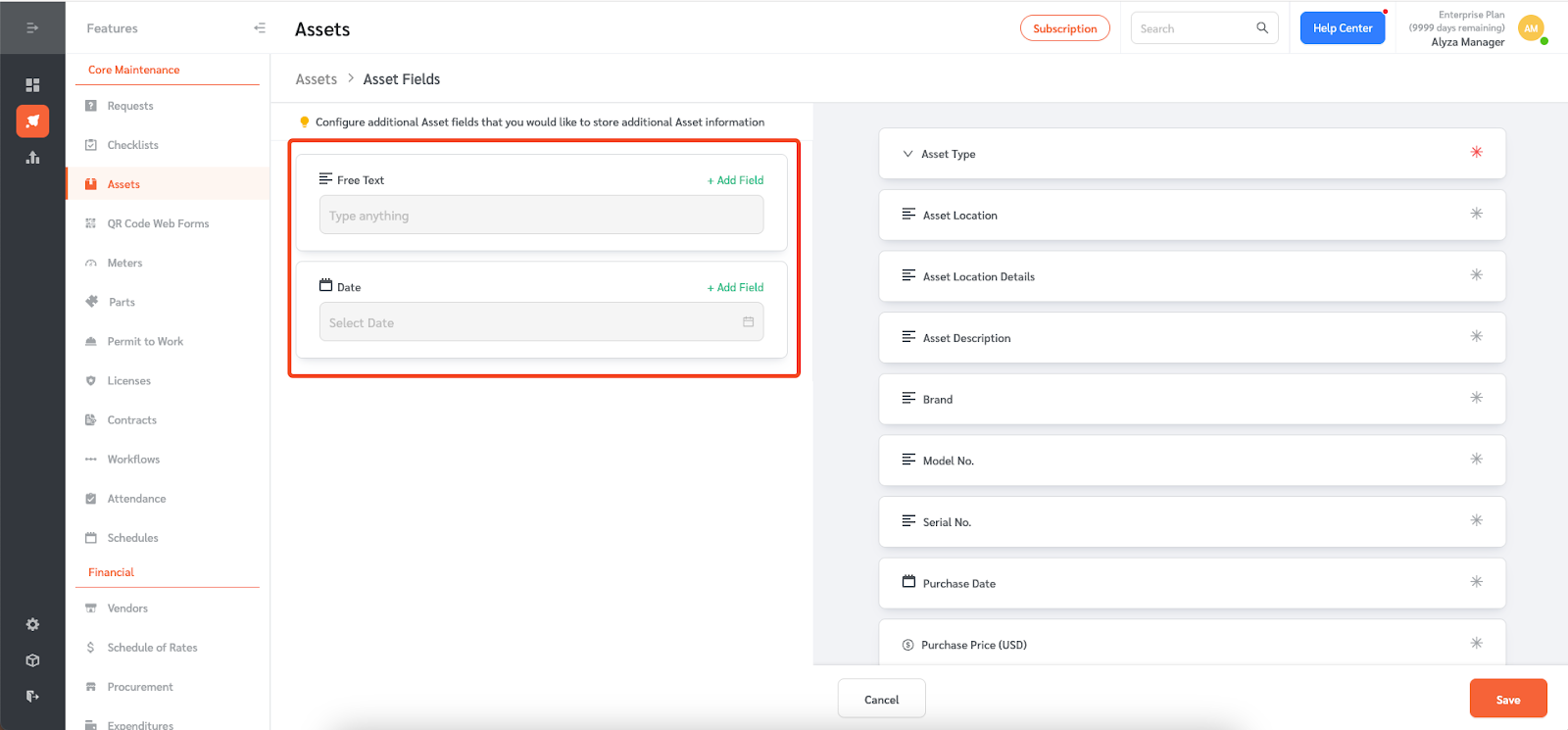Screen dimensions: 1568x730
Task: Open the dashboard grid icon
Action: tap(32, 85)
